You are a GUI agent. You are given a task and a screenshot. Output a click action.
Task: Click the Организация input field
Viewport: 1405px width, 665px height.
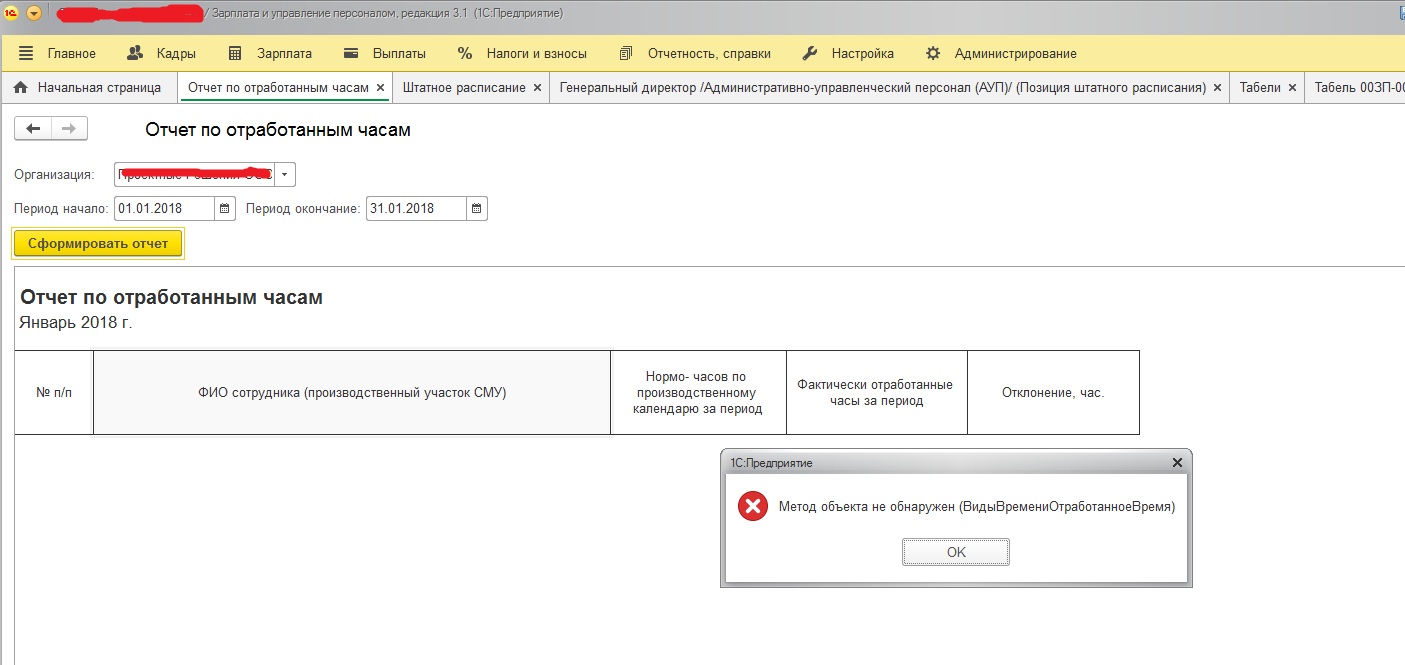point(194,174)
